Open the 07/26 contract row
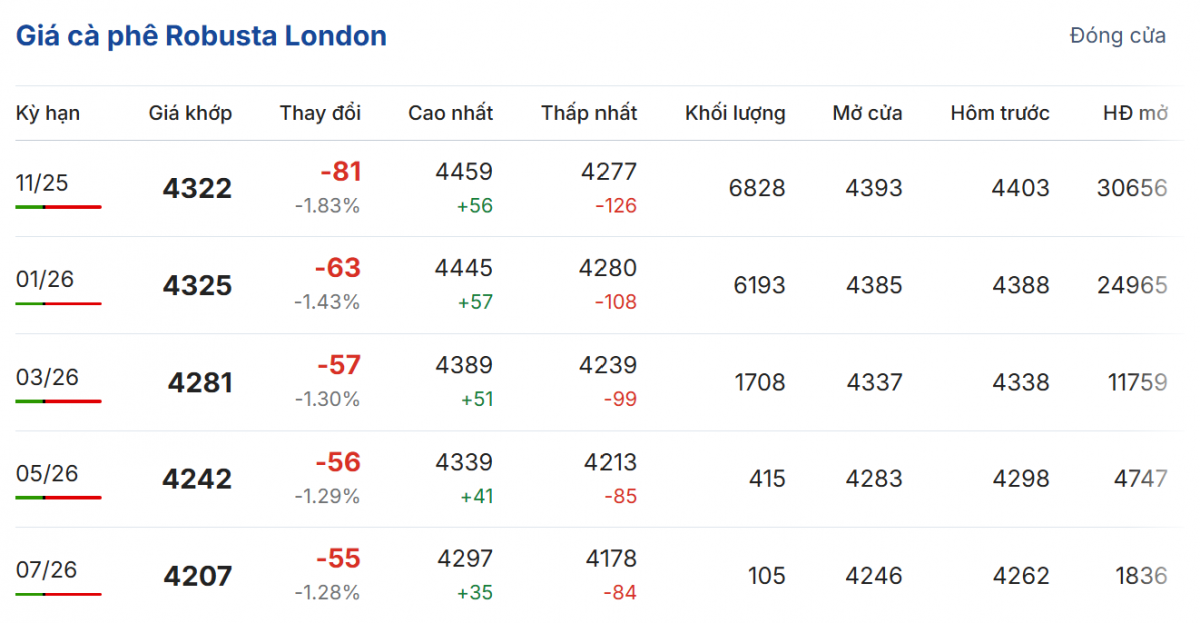Viewport: 1200px width, 623px height. 47,570
